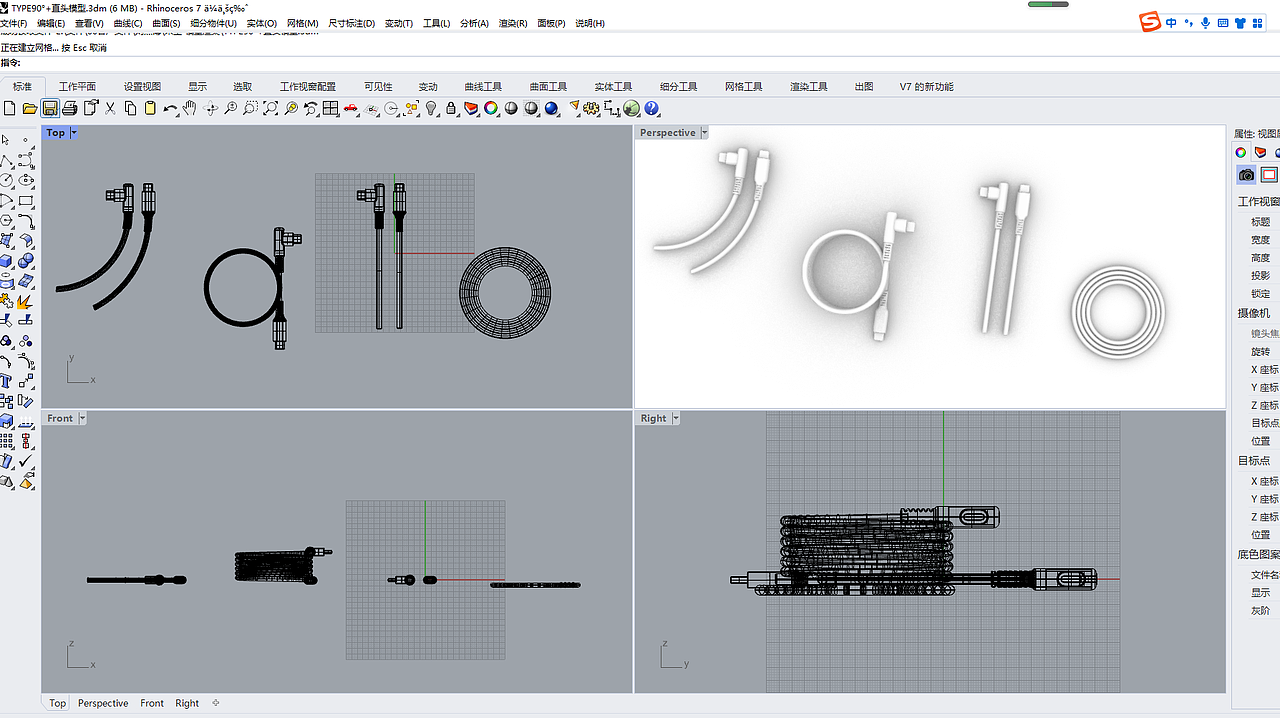Image resolution: width=1280 pixels, height=718 pixels.
Task: Click the light bulb visibility icon
Action: pos(431,108)
